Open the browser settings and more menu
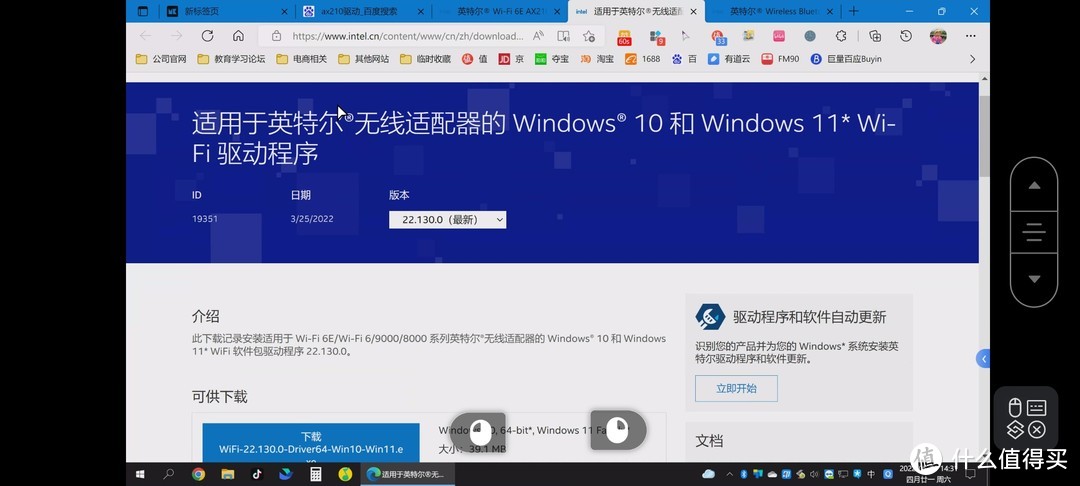Viewport: 1080px width, 486px height. pos(970,36)
